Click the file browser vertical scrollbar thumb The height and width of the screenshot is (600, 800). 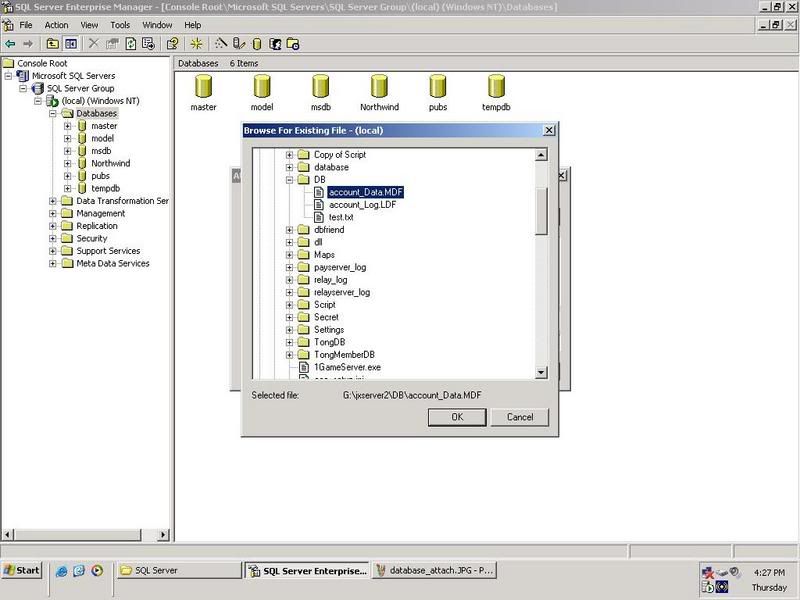pyautogui.click(x=541, y=211)
